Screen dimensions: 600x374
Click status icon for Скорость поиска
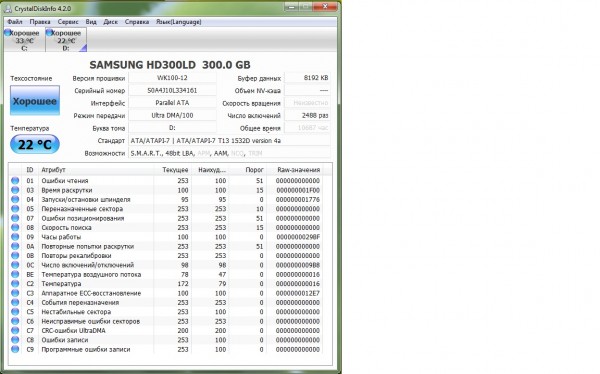pos(15,227)
